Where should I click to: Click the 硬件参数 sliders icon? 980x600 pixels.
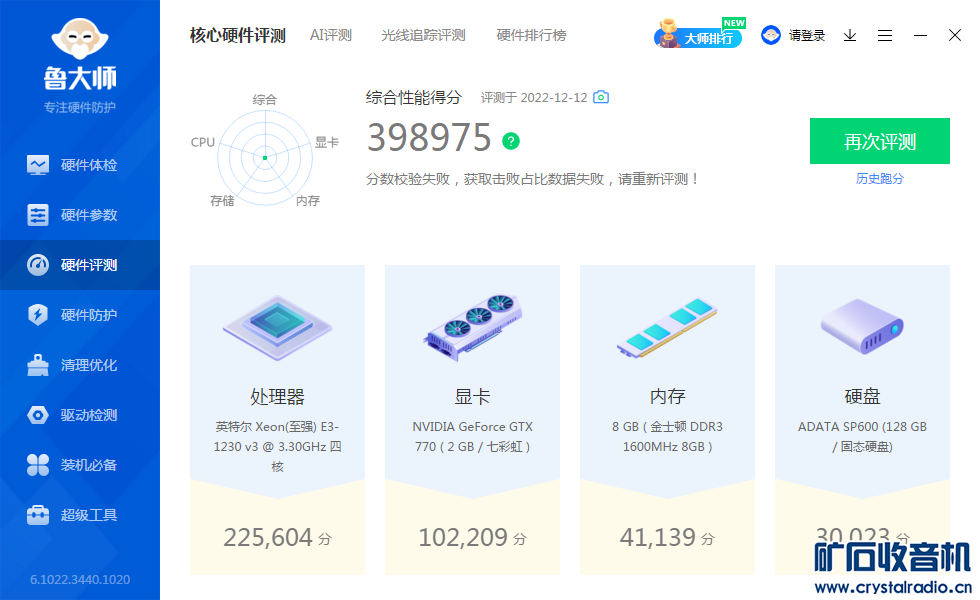[38, 215]
